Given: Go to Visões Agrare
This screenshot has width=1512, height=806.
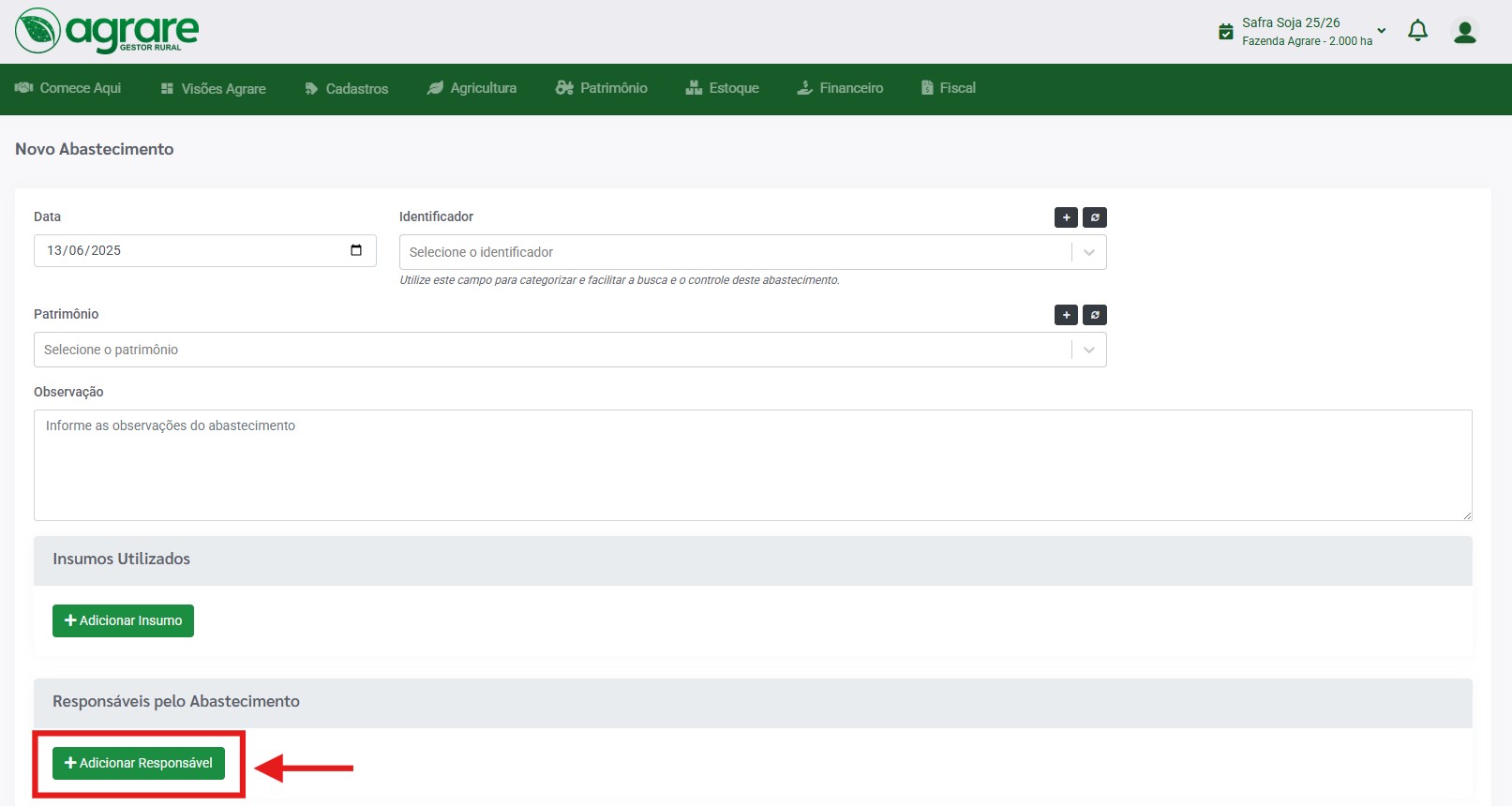Looking at the screenshot, I should pos(214,89).
